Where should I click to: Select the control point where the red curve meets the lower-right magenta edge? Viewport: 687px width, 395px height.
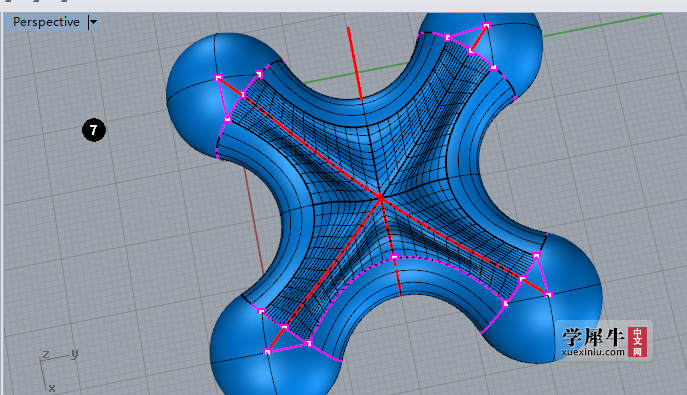[522, 279]
